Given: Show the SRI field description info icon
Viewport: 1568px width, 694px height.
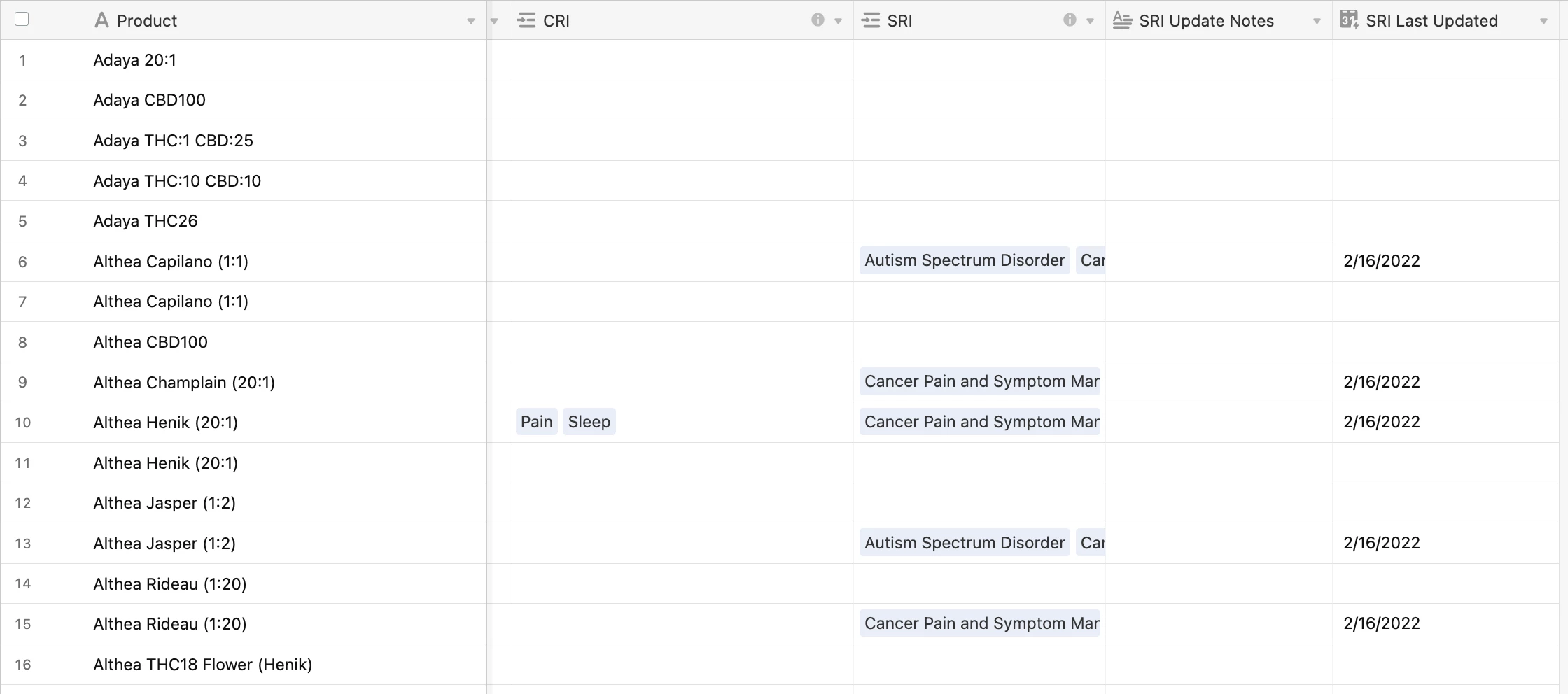Looking at the screenshot, I should 1070,20.
